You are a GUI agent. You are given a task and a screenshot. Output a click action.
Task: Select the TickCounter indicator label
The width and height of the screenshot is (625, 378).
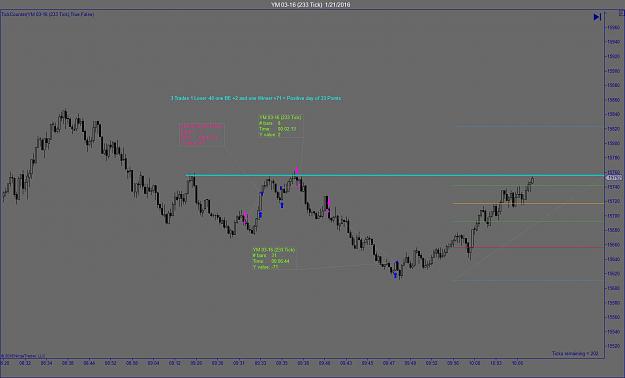(48, 14)
